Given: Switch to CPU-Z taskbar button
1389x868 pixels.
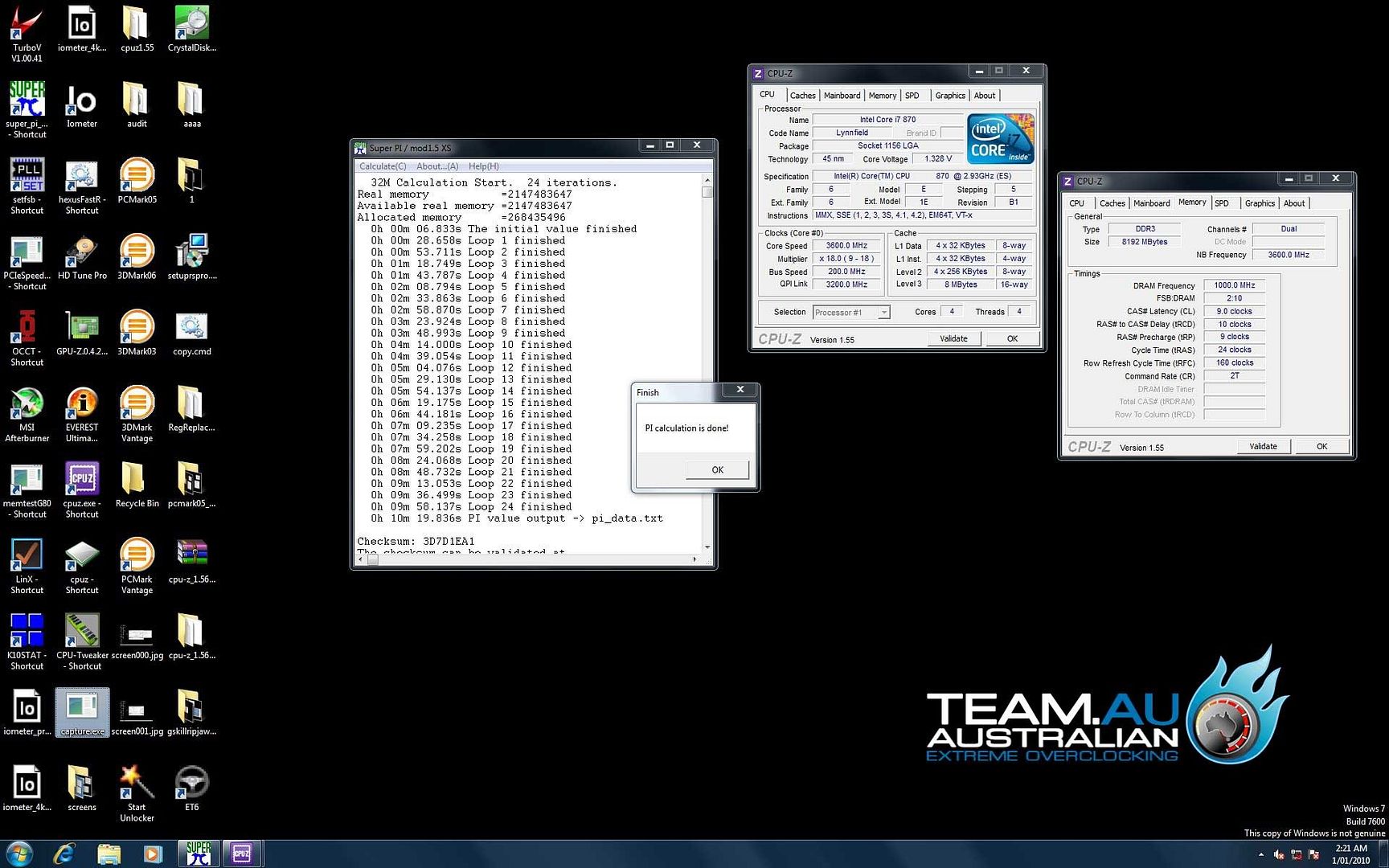Looking at the screenshot, I should (242, 854).
